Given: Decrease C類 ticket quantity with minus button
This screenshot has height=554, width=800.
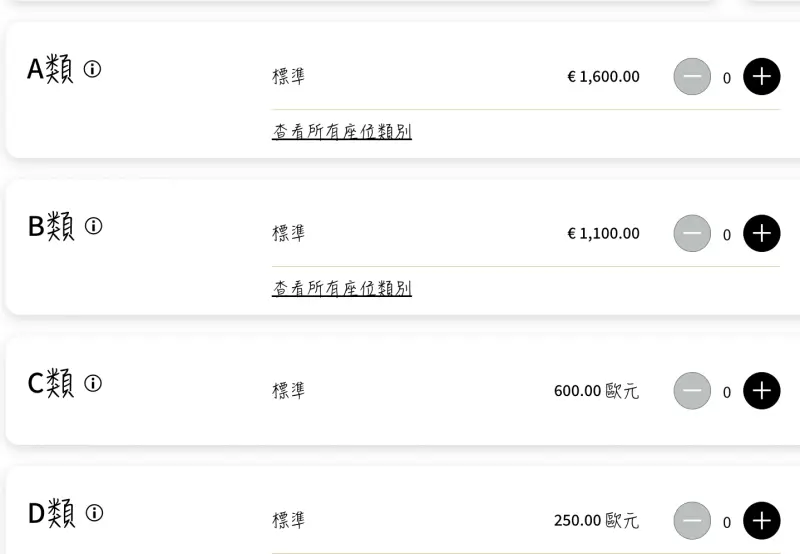Looking at the screenshot, I should tap(692, 391).
